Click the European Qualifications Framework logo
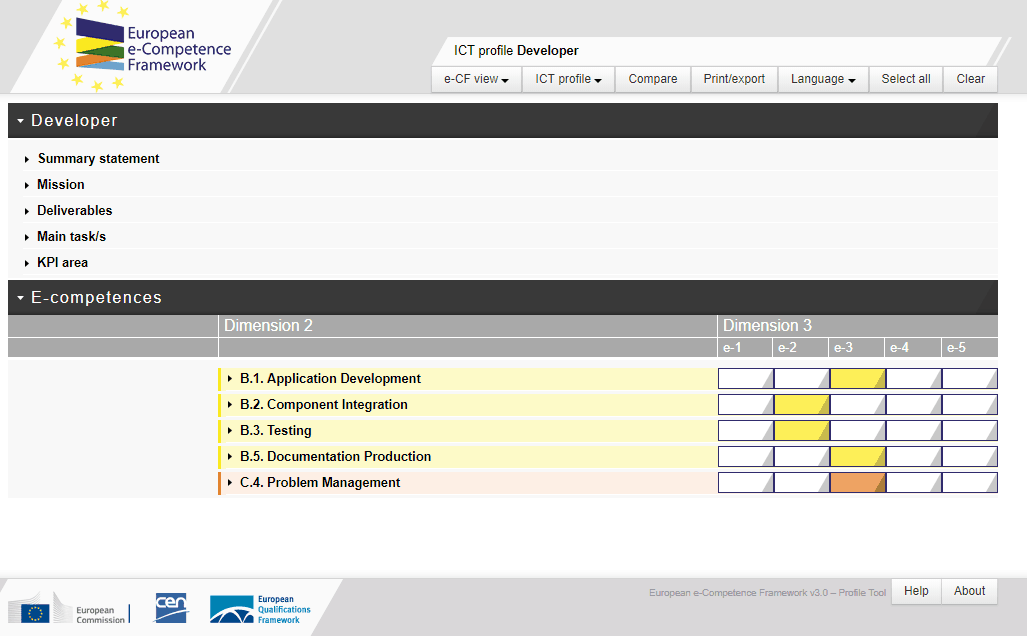This screenshot has height=636, width=1027. pyautogui.click(x=260, y=609)
